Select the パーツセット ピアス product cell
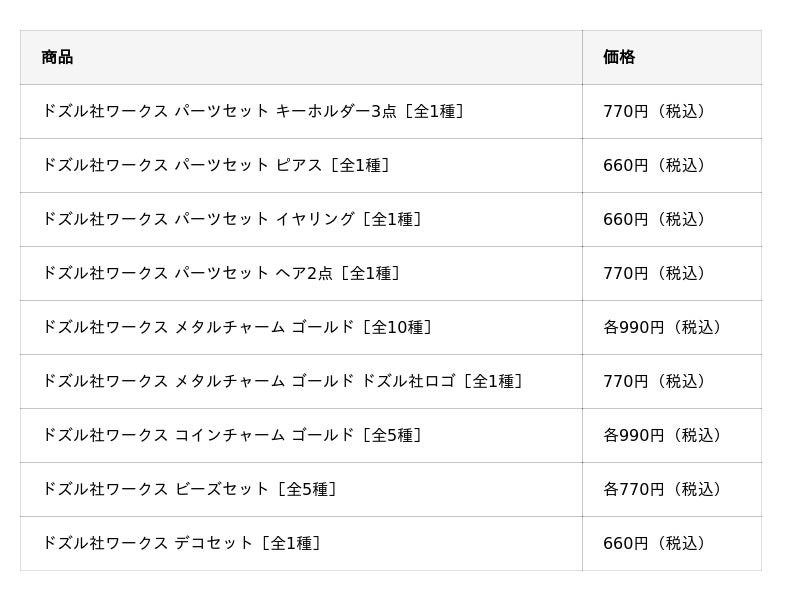Viewport: 800px width, 601px height. [215, 165]
